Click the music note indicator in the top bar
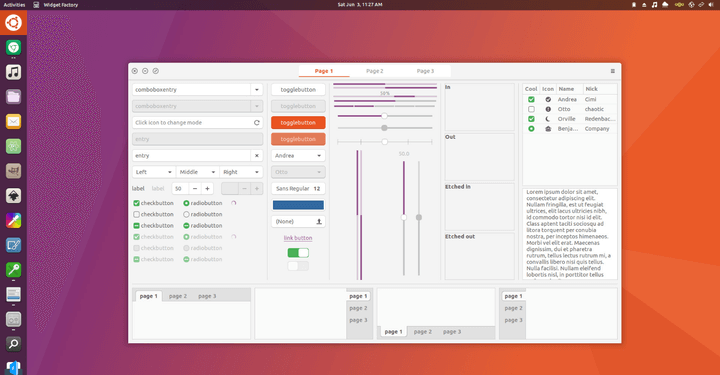 point(654,5)
